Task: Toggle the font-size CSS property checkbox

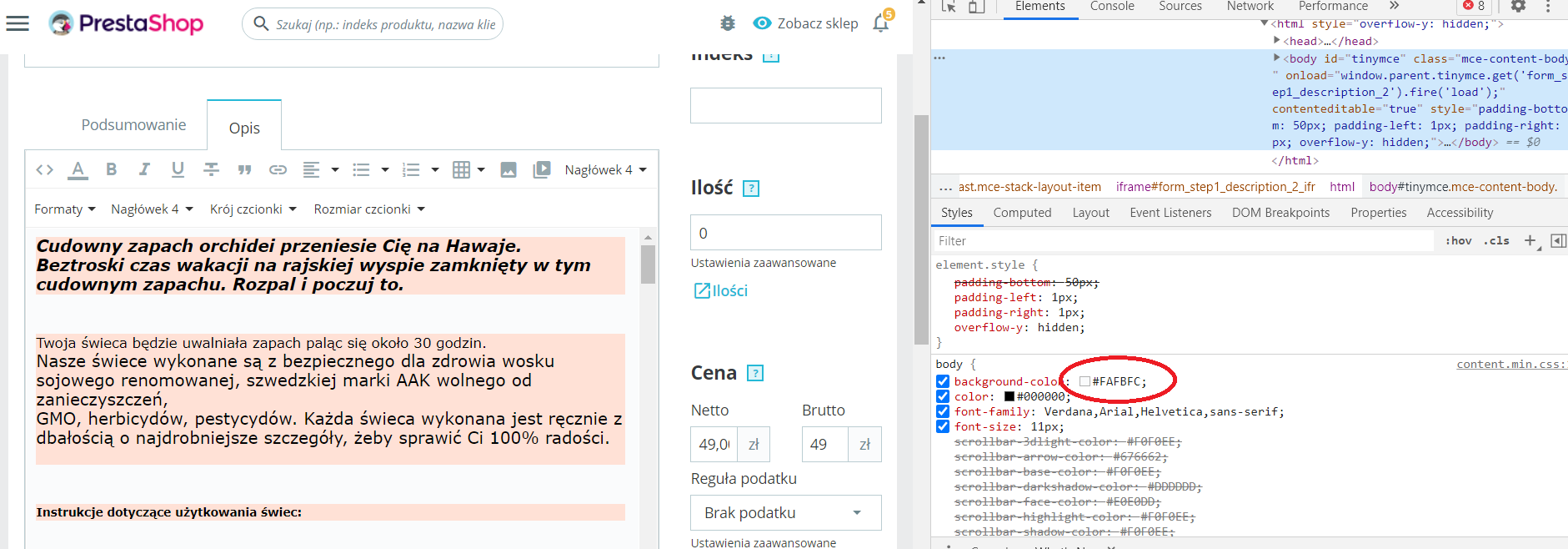Action: (943, 426)
